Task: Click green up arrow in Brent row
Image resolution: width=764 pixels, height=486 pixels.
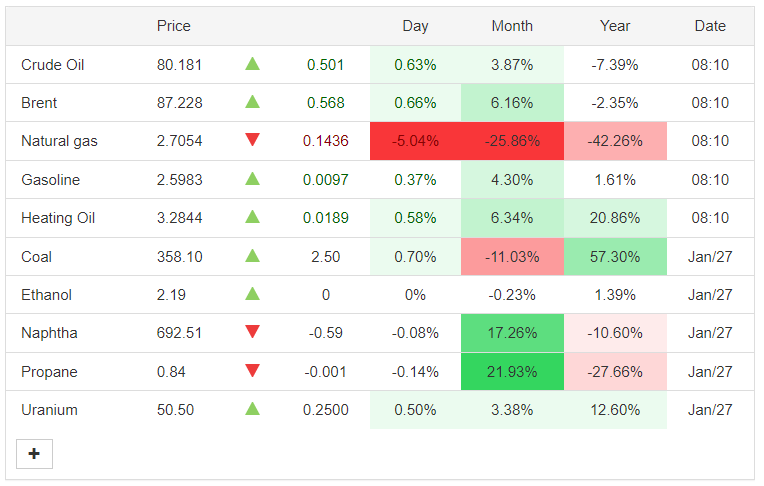Action: tap(252, 102)
